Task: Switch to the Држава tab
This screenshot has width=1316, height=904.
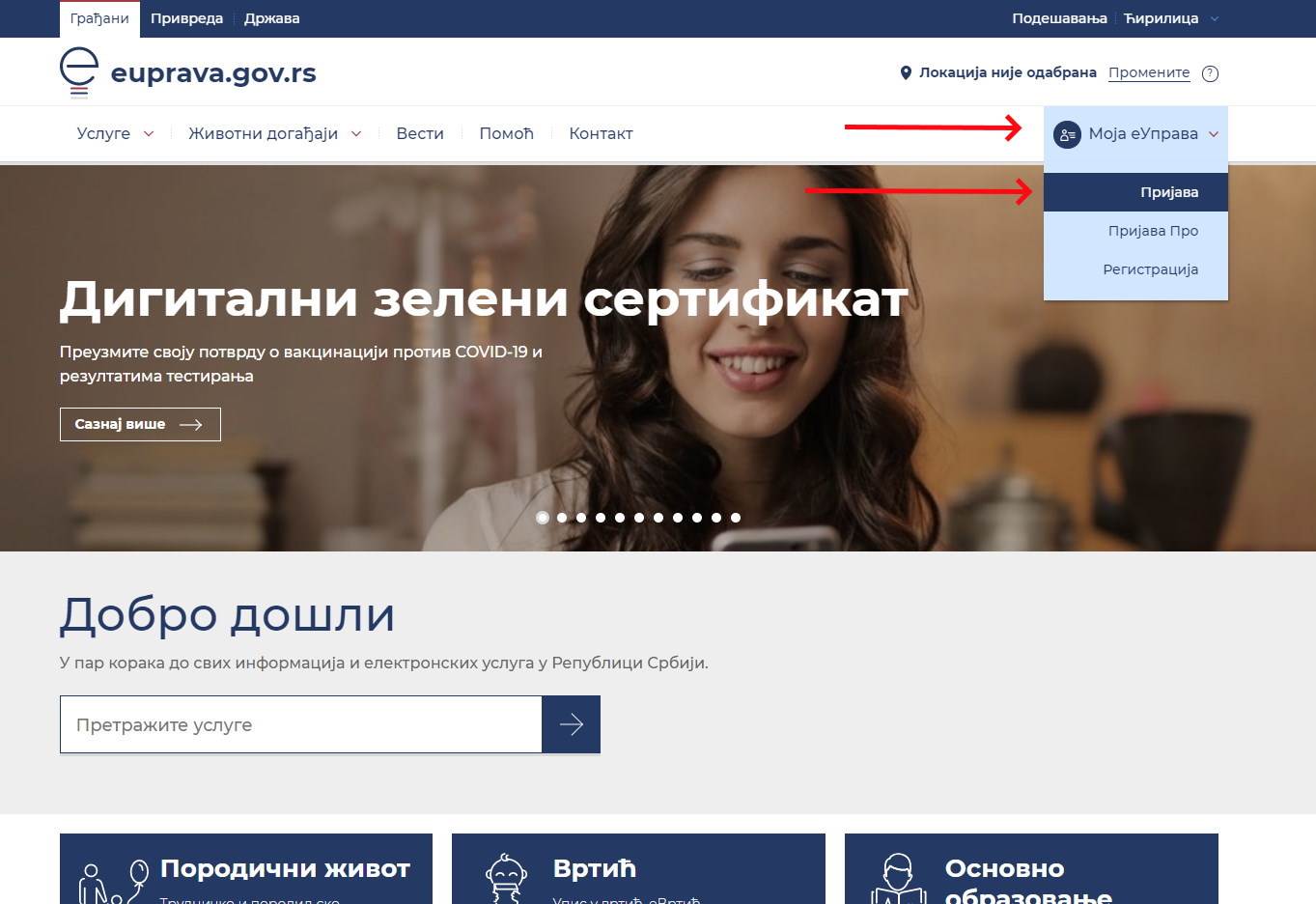Action: pyautogui.click(x=271, y=17)
